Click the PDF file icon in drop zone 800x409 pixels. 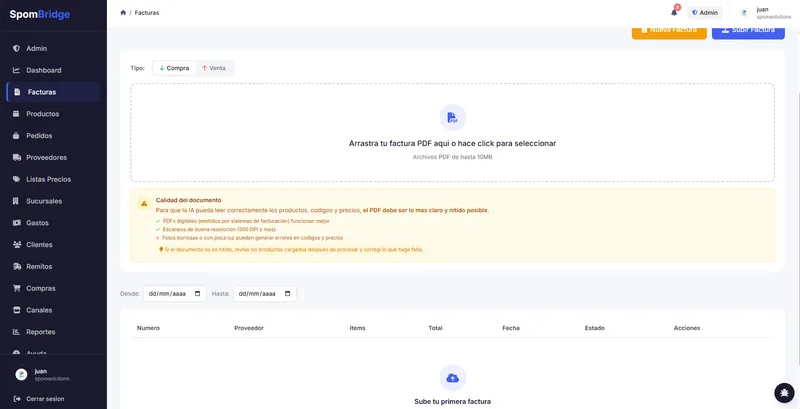452,117
